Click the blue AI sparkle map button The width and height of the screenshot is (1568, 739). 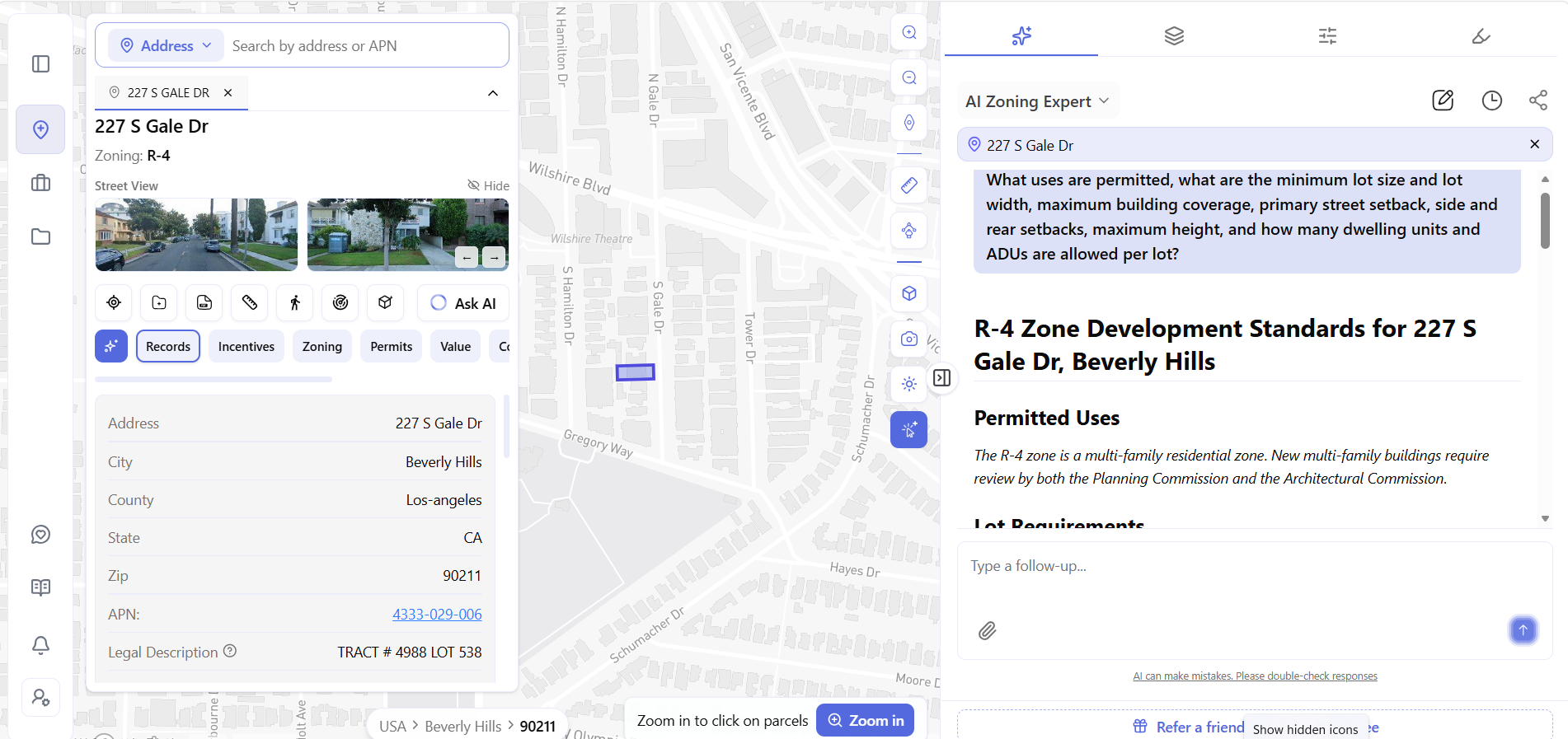coord(909,430)
